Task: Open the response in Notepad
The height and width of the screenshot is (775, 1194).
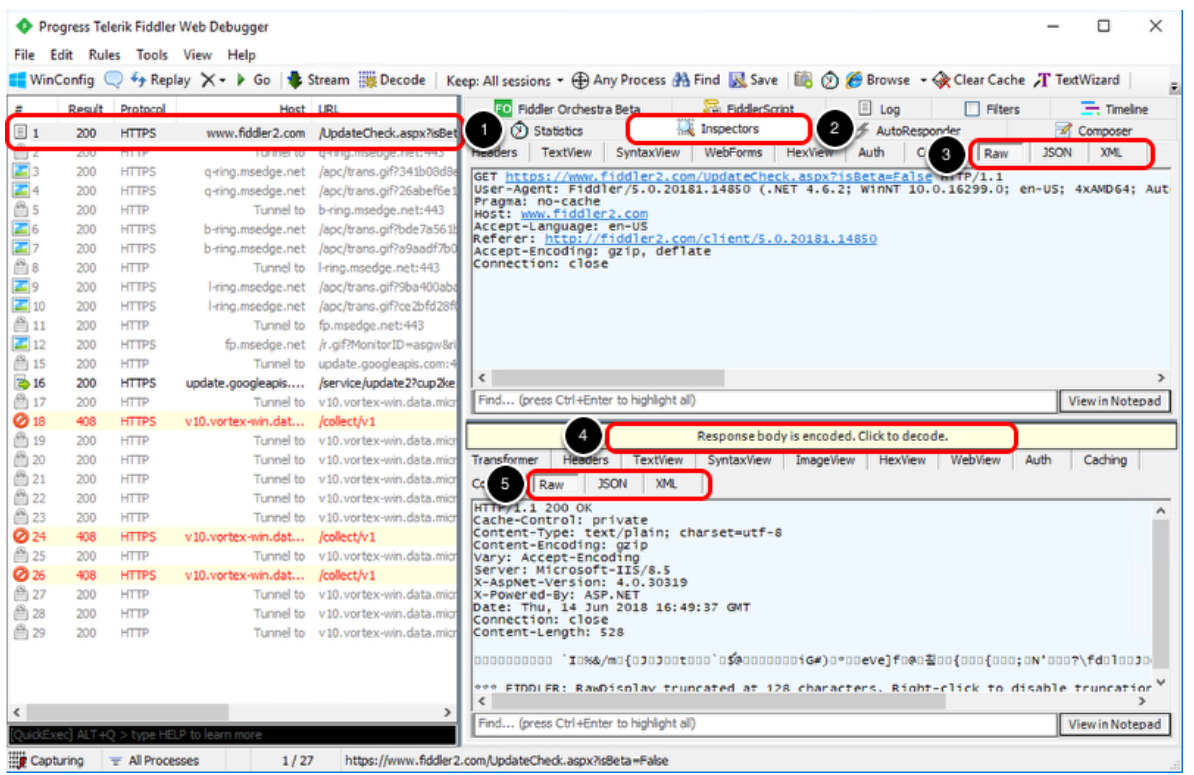Action: (x=1114, y=723)
